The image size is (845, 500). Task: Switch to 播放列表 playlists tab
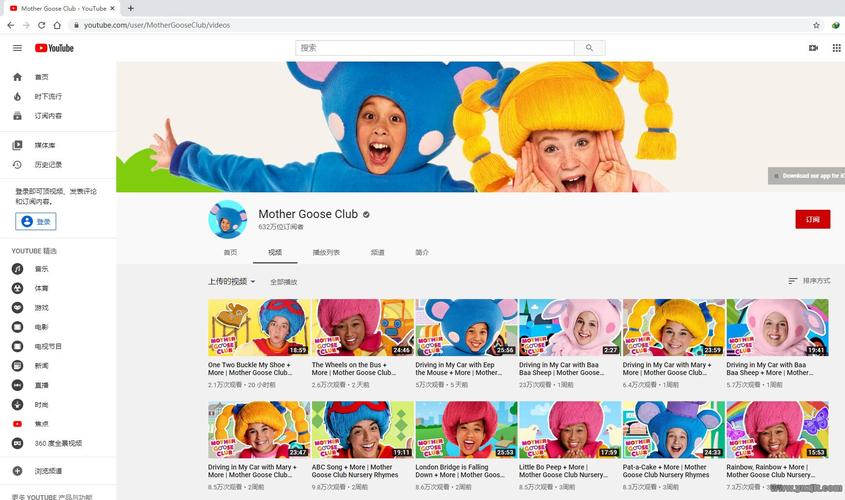coord(326,252)
